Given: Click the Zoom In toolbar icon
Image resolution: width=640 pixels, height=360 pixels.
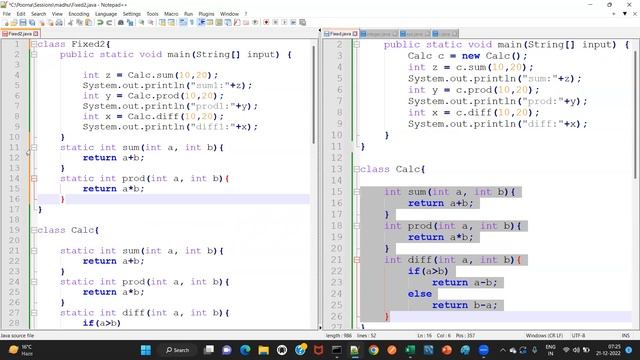Looking at the screenshot, I should pyautogui.click(x=141, y=22).
